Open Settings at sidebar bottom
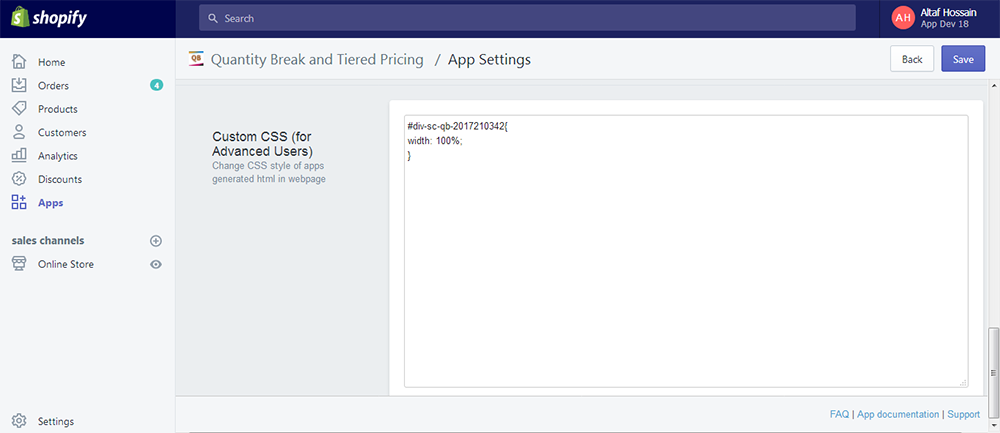 click(x=56, y=421)
